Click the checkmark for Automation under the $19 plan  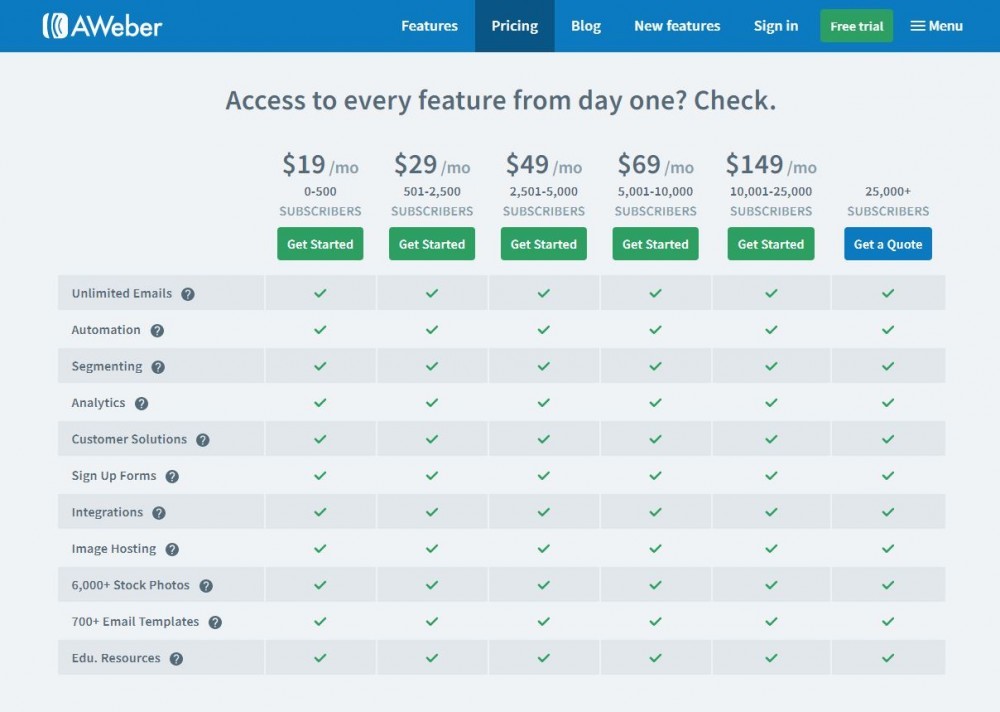click(x=320, y=329)
